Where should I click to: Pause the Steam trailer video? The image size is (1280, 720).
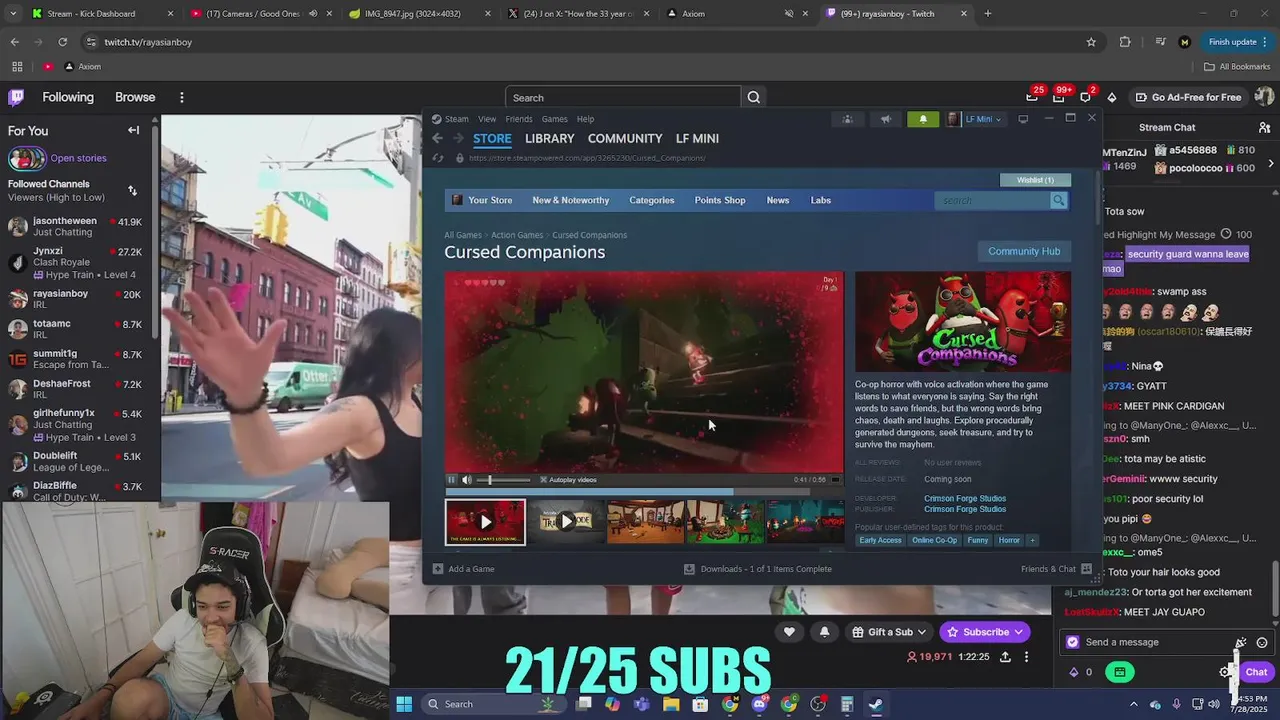[x=451, y=480]
